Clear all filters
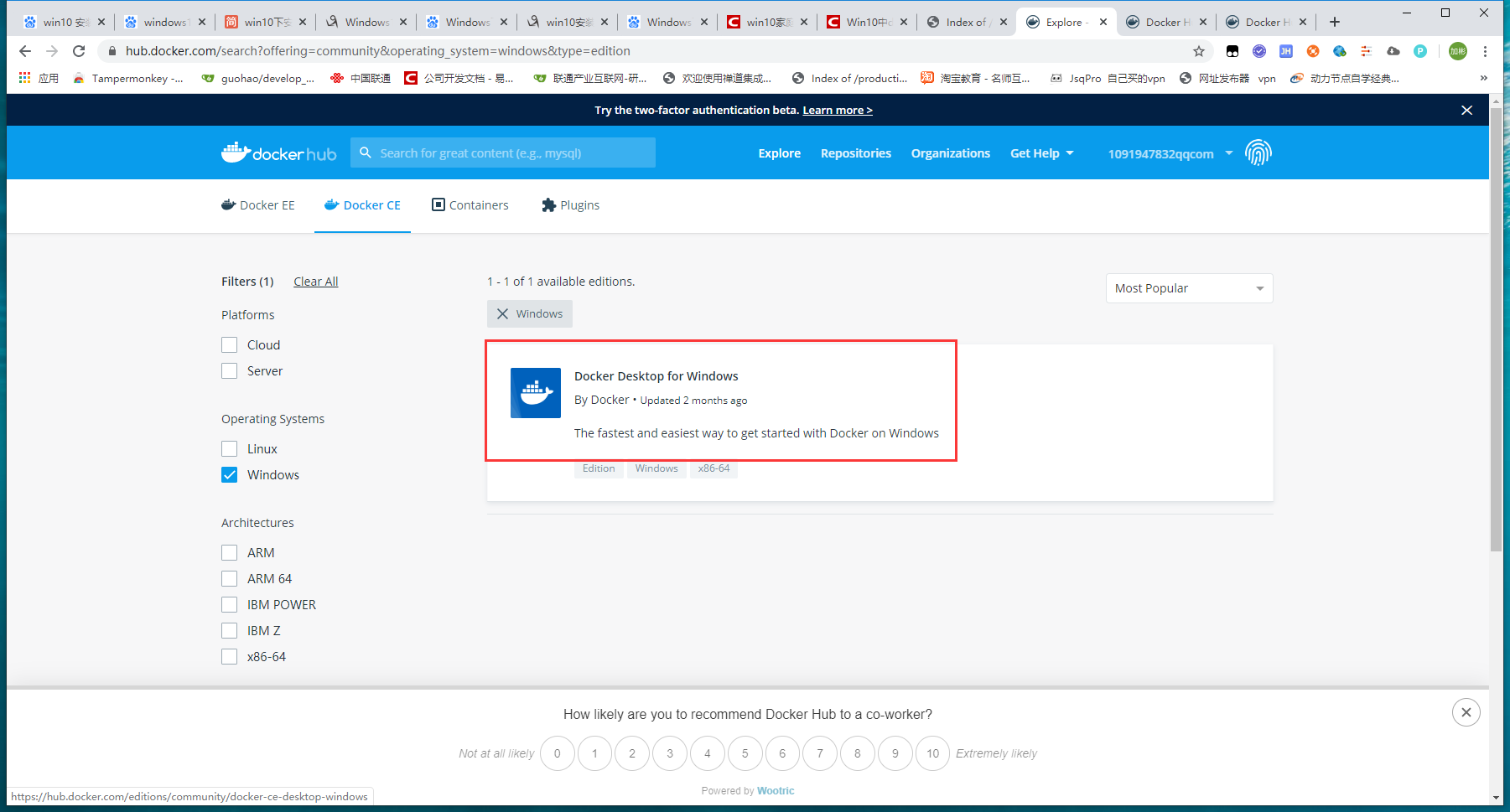This screenshot has width=1510, height=812. click(x=316, y=282)
